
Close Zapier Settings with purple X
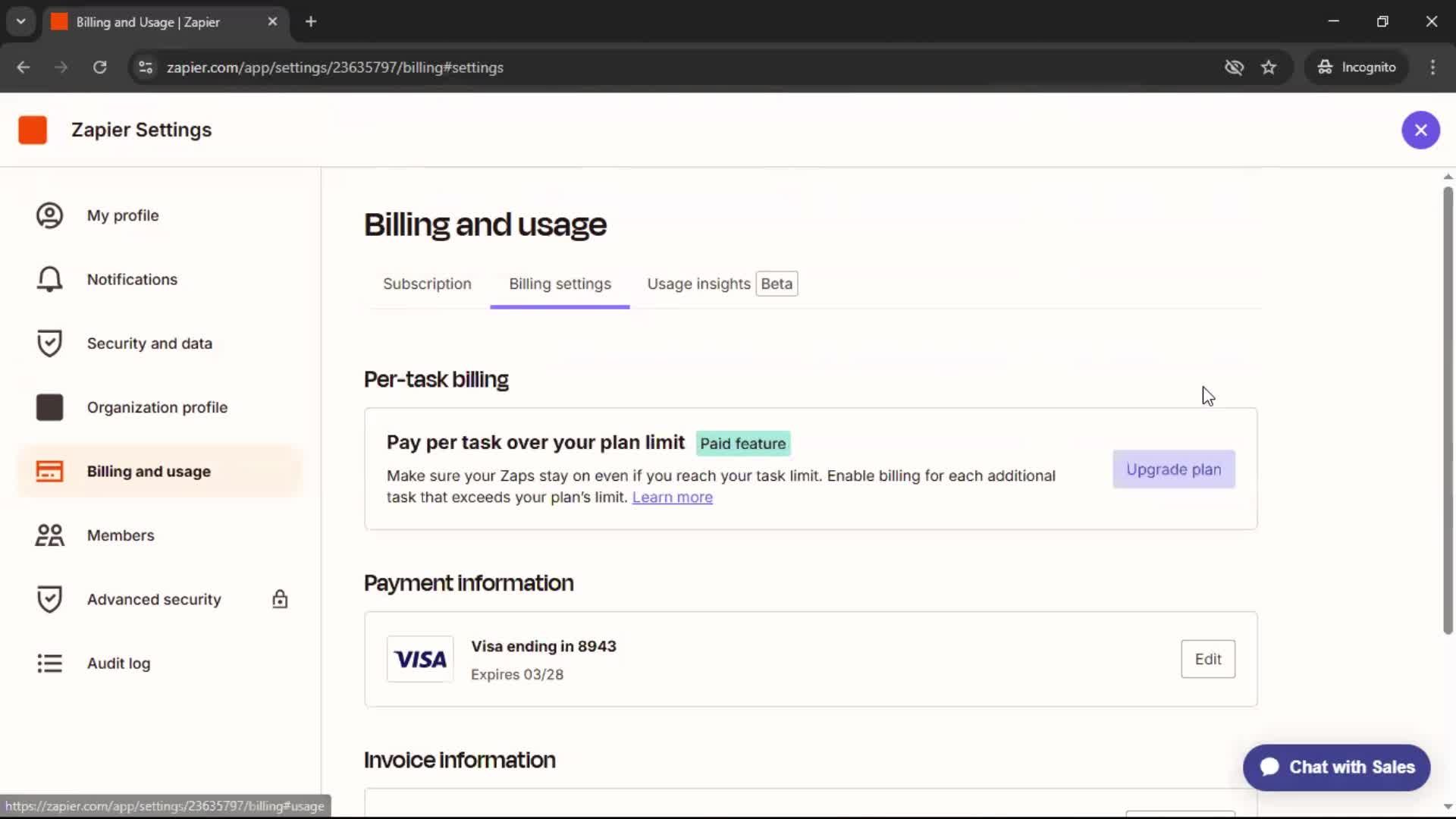(x=1420, y=130)
